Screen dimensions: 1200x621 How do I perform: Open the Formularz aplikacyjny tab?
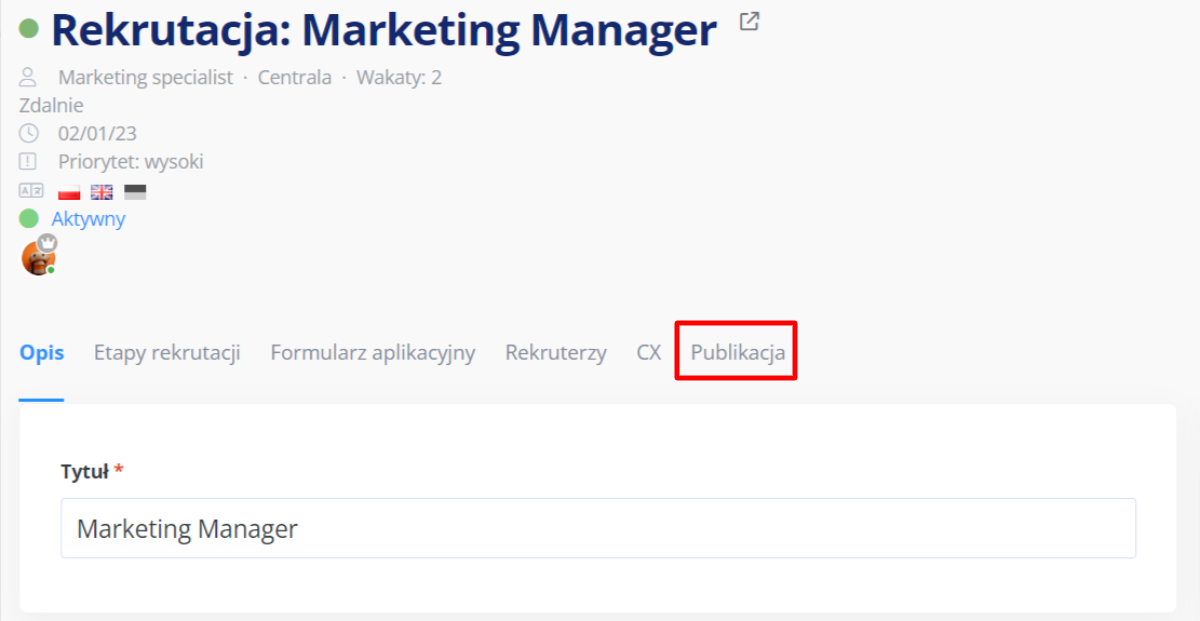372,353
